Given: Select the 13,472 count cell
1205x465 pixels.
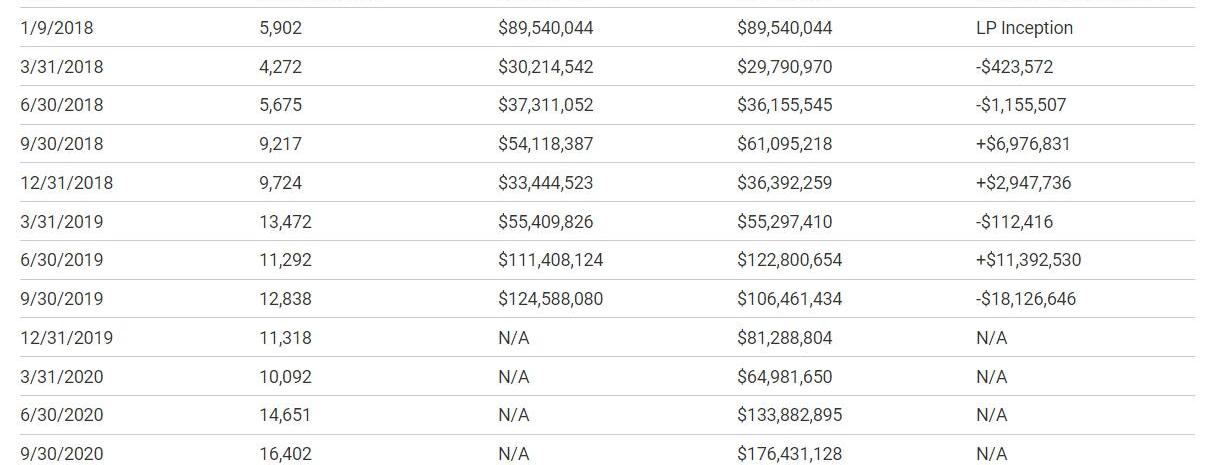Looking at the screenshot, I should pos(285,221).
